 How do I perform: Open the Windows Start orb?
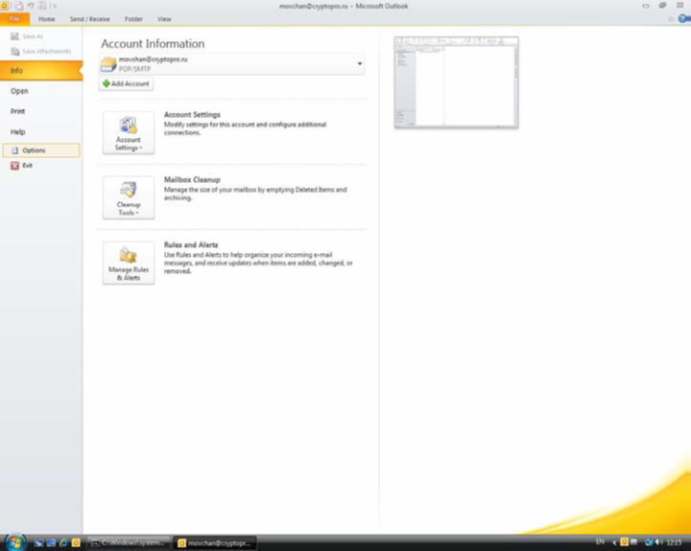click(16, 542)
